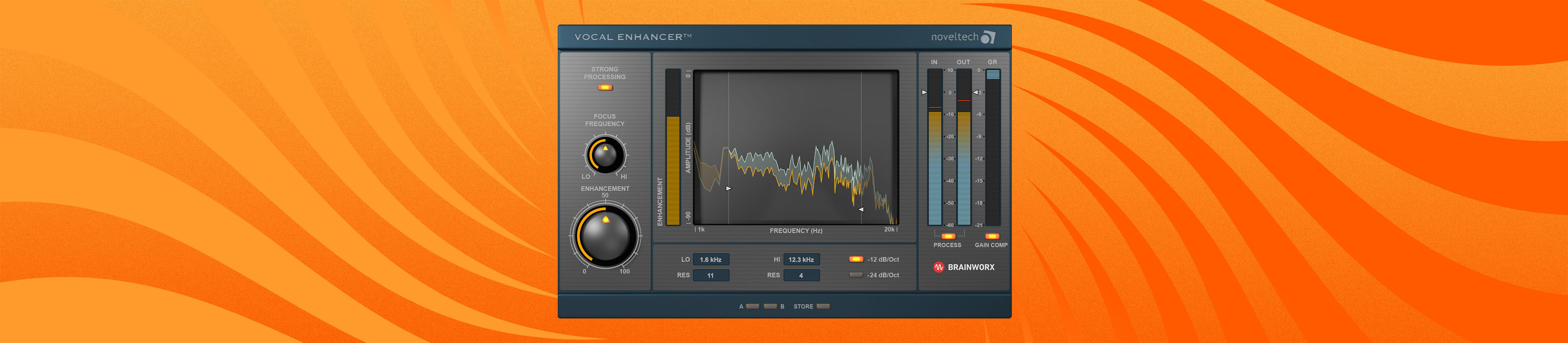Adjust the Focus Frequency knob
Image resolution: width=1568 pixels, height=343 pixels.
click(x=605, y=155)
